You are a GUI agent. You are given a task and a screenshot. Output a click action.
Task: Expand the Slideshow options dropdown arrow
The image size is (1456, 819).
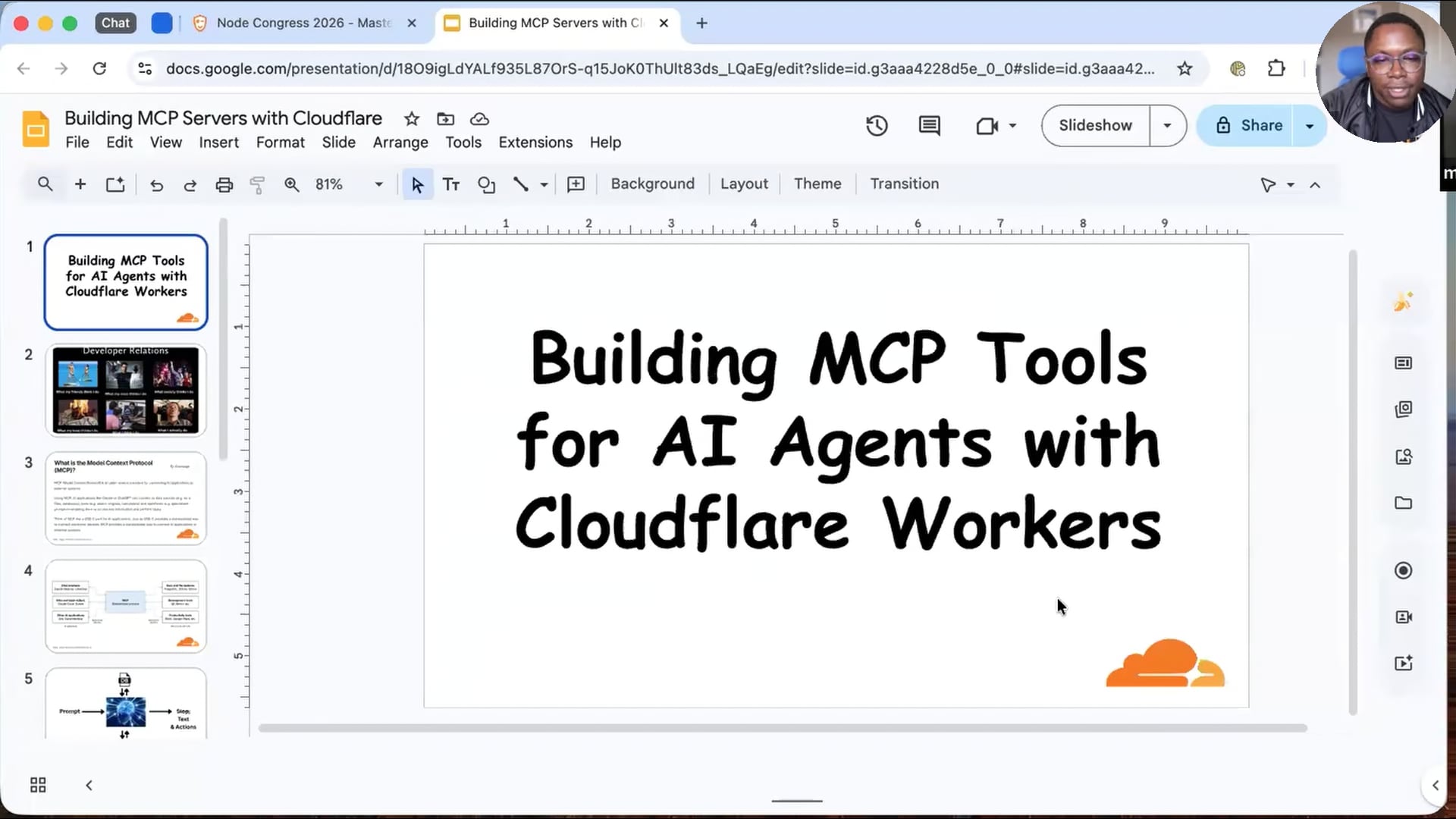(1167, 126)
